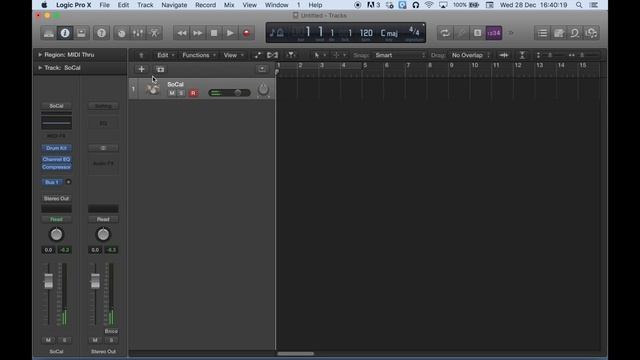This screenshot has width=640, height=360.
Task: Open the Loop Browser button
Action: [575, 33]
